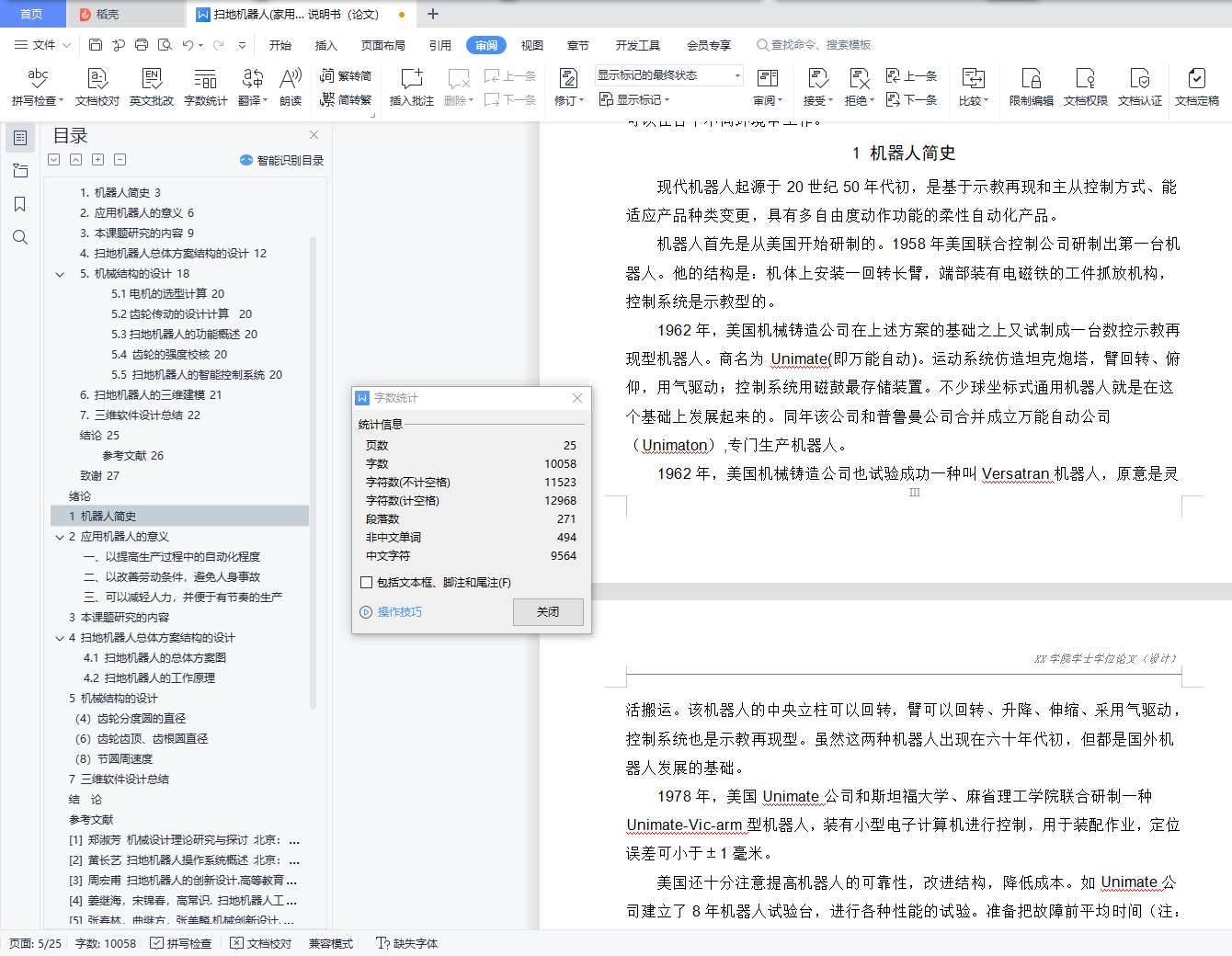Click 缺失字体 in the status bar

pyautogui.click(x=407, y=944)
